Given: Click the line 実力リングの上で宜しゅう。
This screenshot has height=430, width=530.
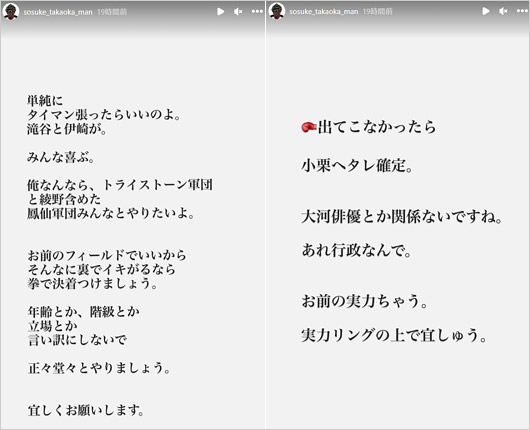Looking at the screenshot, I should 394,336.
